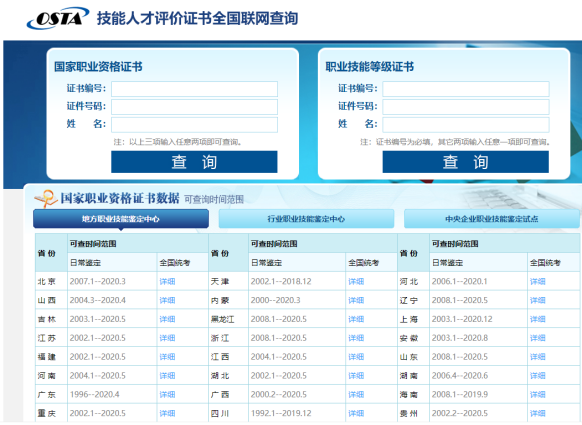Open 详细 link for 四川

356,413
